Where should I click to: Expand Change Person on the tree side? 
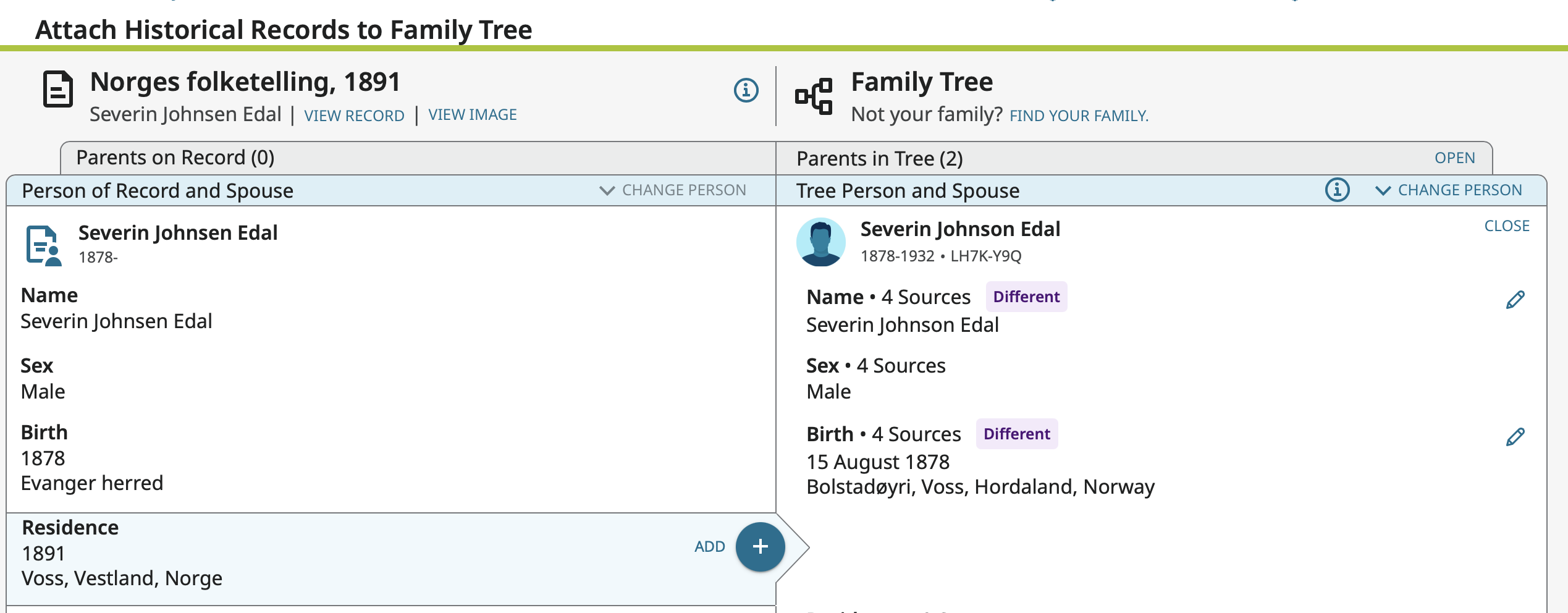point(1449,190)
